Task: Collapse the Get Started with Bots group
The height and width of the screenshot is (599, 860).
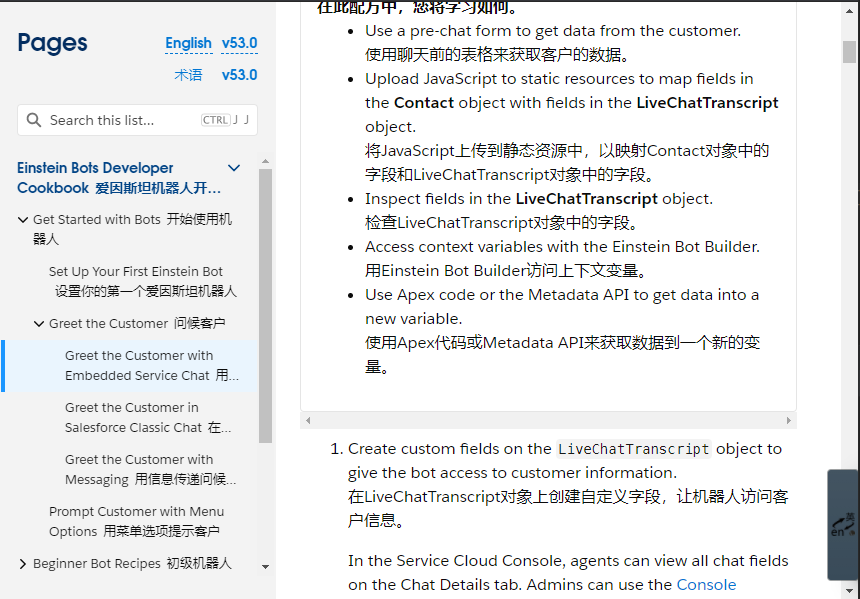Action: pos(24,219)
